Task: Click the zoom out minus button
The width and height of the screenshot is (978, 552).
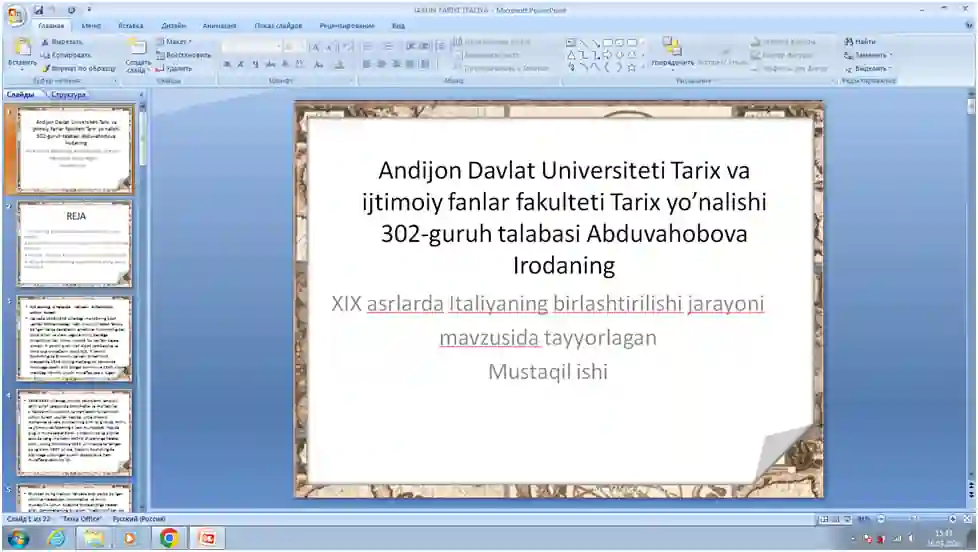Action: pos(881,519)
